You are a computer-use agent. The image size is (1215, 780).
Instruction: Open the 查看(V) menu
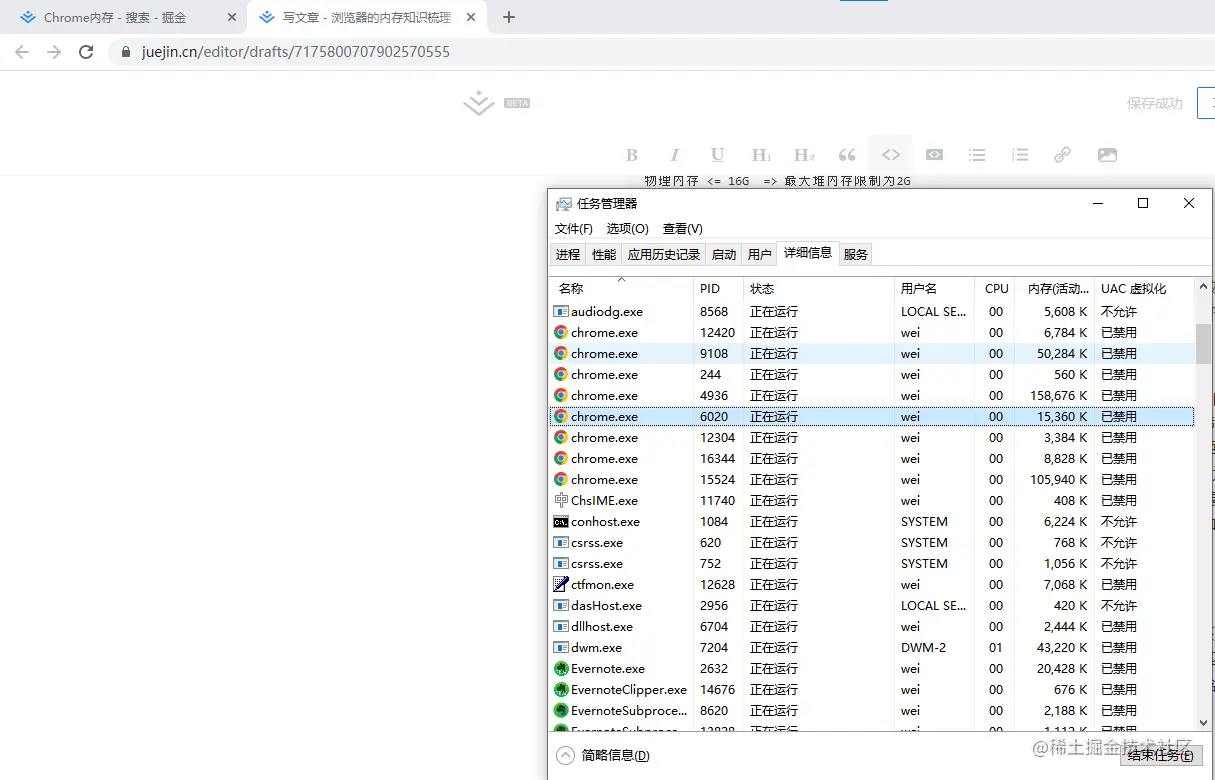(x=683, y=228)
